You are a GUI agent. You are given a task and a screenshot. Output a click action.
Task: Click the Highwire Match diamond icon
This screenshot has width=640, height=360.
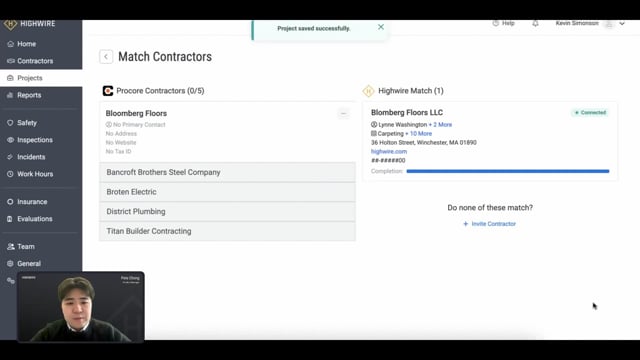(368, 91)
